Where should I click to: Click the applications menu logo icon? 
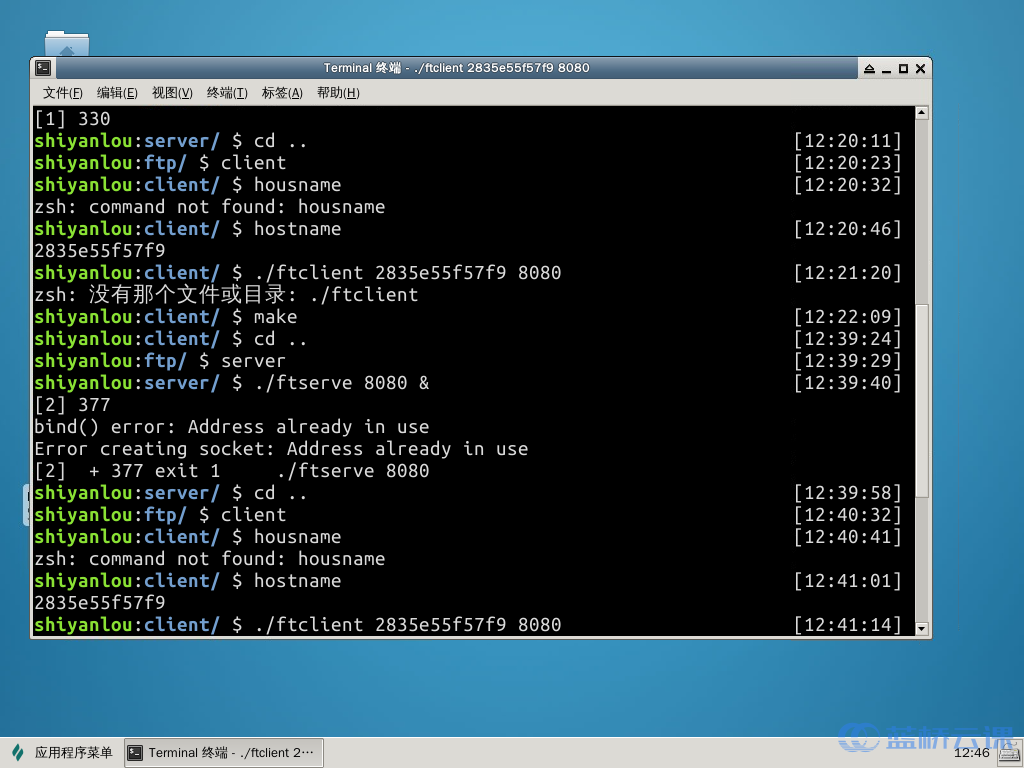(x=17, y=752)
